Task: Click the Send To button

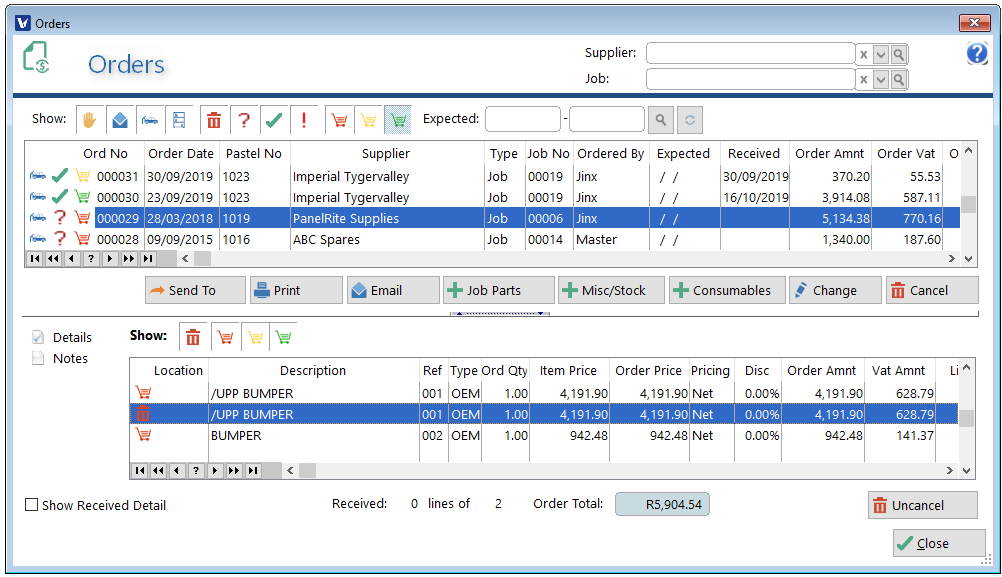Action: point(195,290)
